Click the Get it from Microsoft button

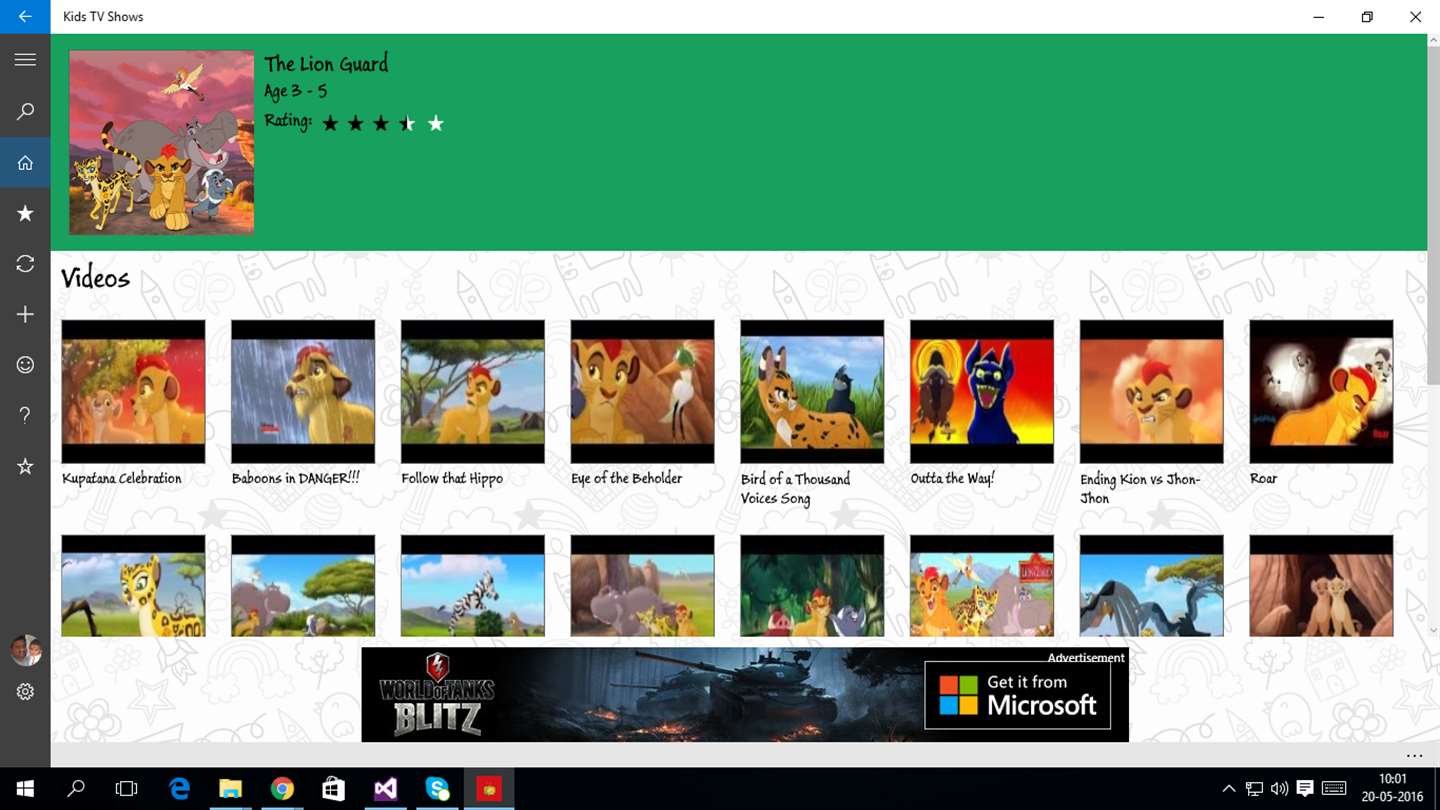1017,694
